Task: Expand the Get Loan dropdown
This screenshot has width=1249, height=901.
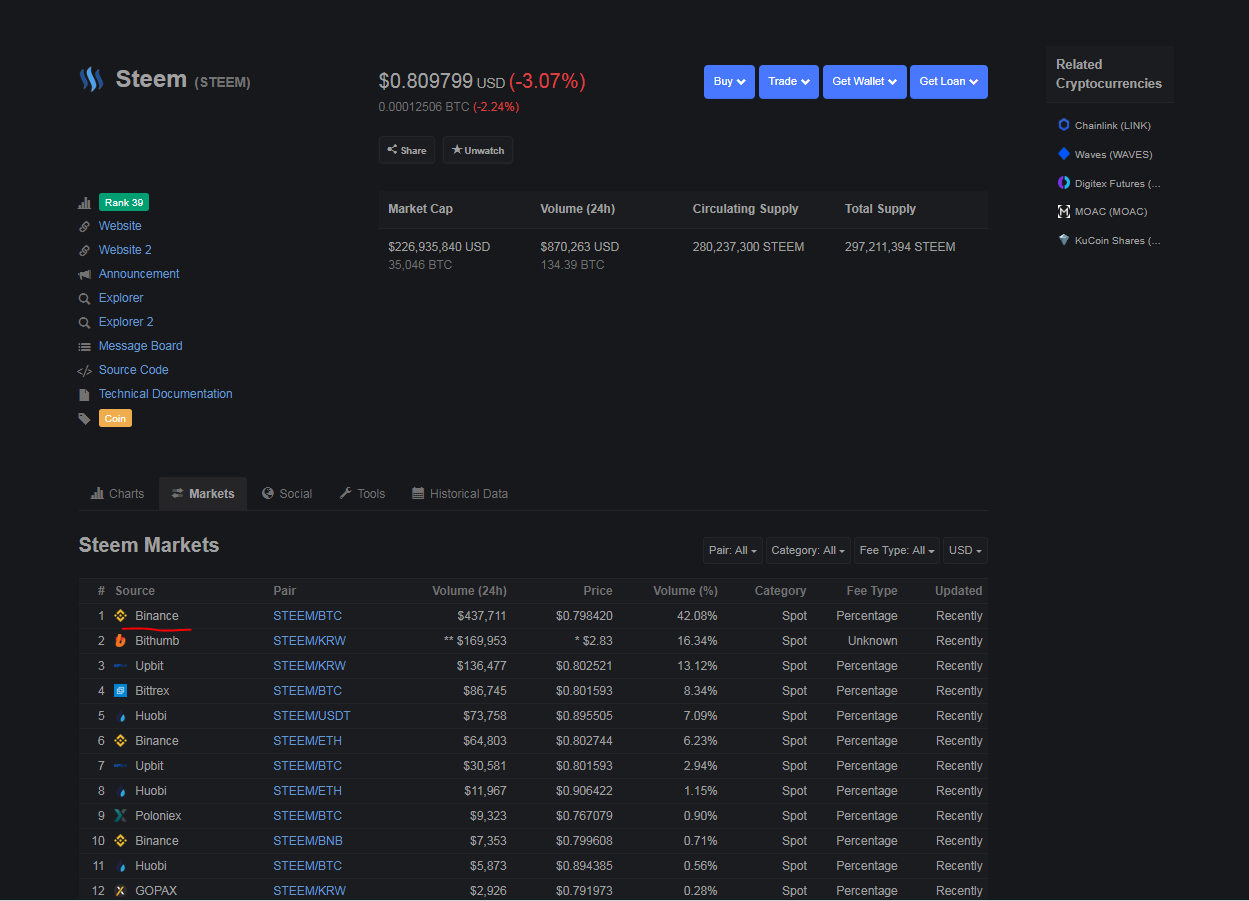Action: pyautogui.click(x=949, y=82)
